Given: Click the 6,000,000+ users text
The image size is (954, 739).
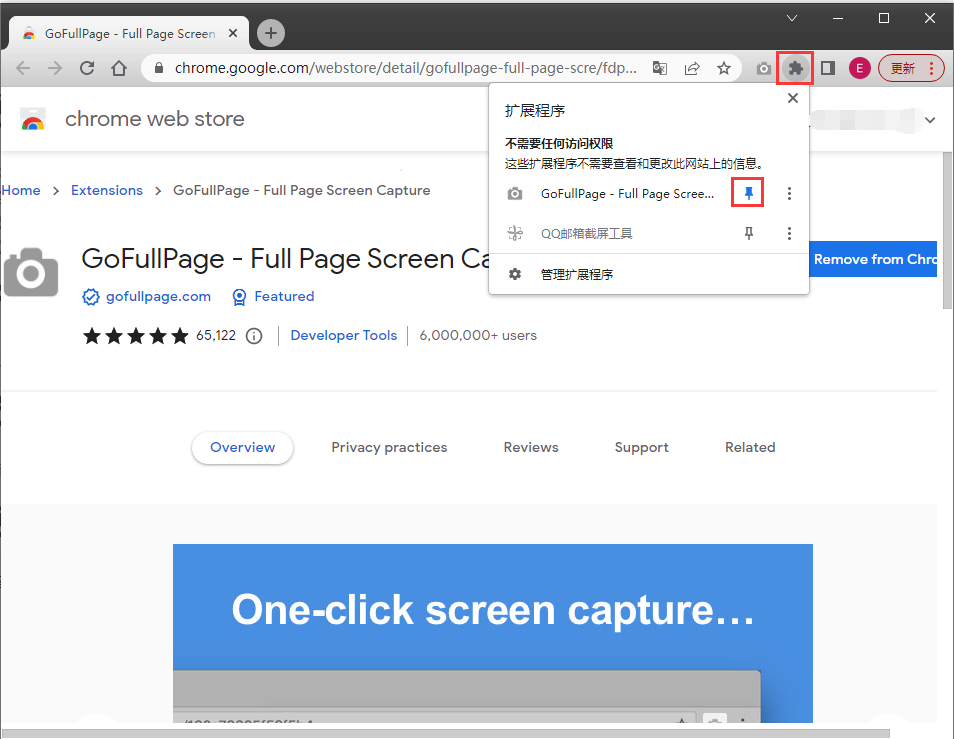Looking at the screenshot, I should (478, 335).
